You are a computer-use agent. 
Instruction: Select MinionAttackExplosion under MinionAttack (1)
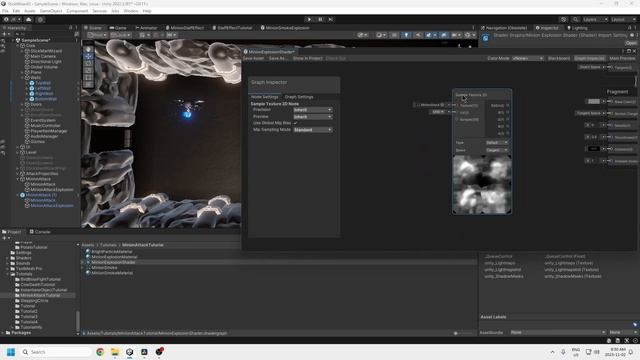(52, 206)
